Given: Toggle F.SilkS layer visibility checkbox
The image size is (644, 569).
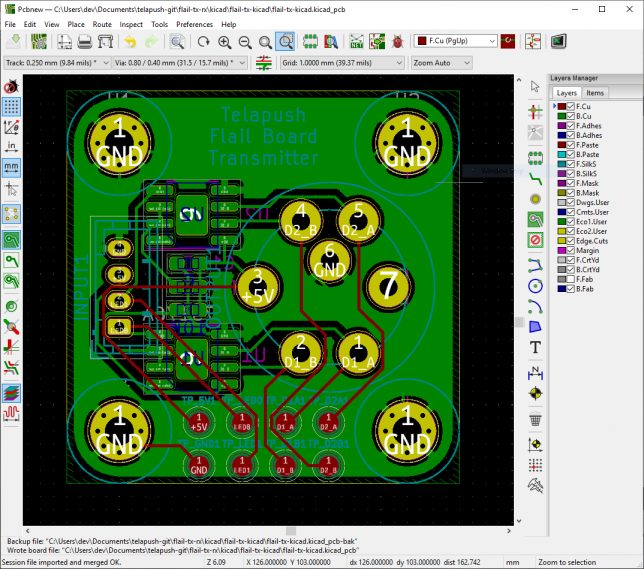Looking at the screenshot, I should click(x=570, y=164).
